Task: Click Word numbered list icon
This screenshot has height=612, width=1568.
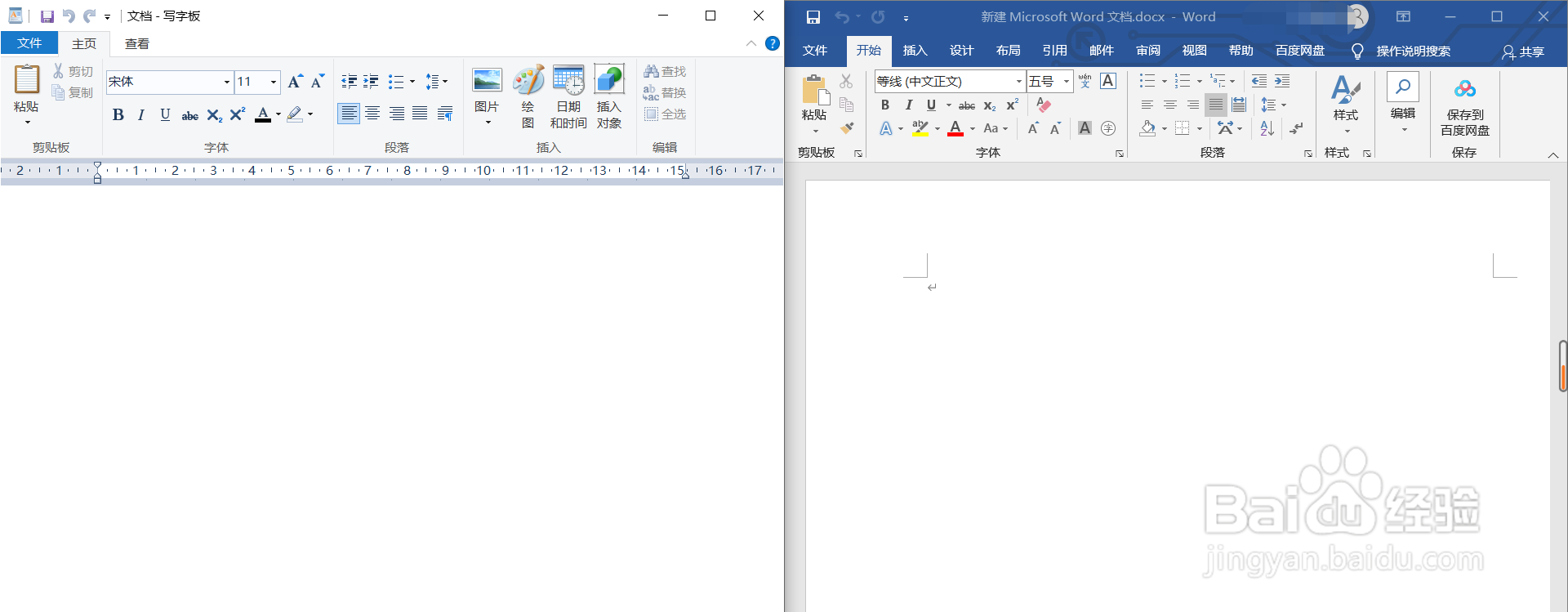Action: (1182, 81)
